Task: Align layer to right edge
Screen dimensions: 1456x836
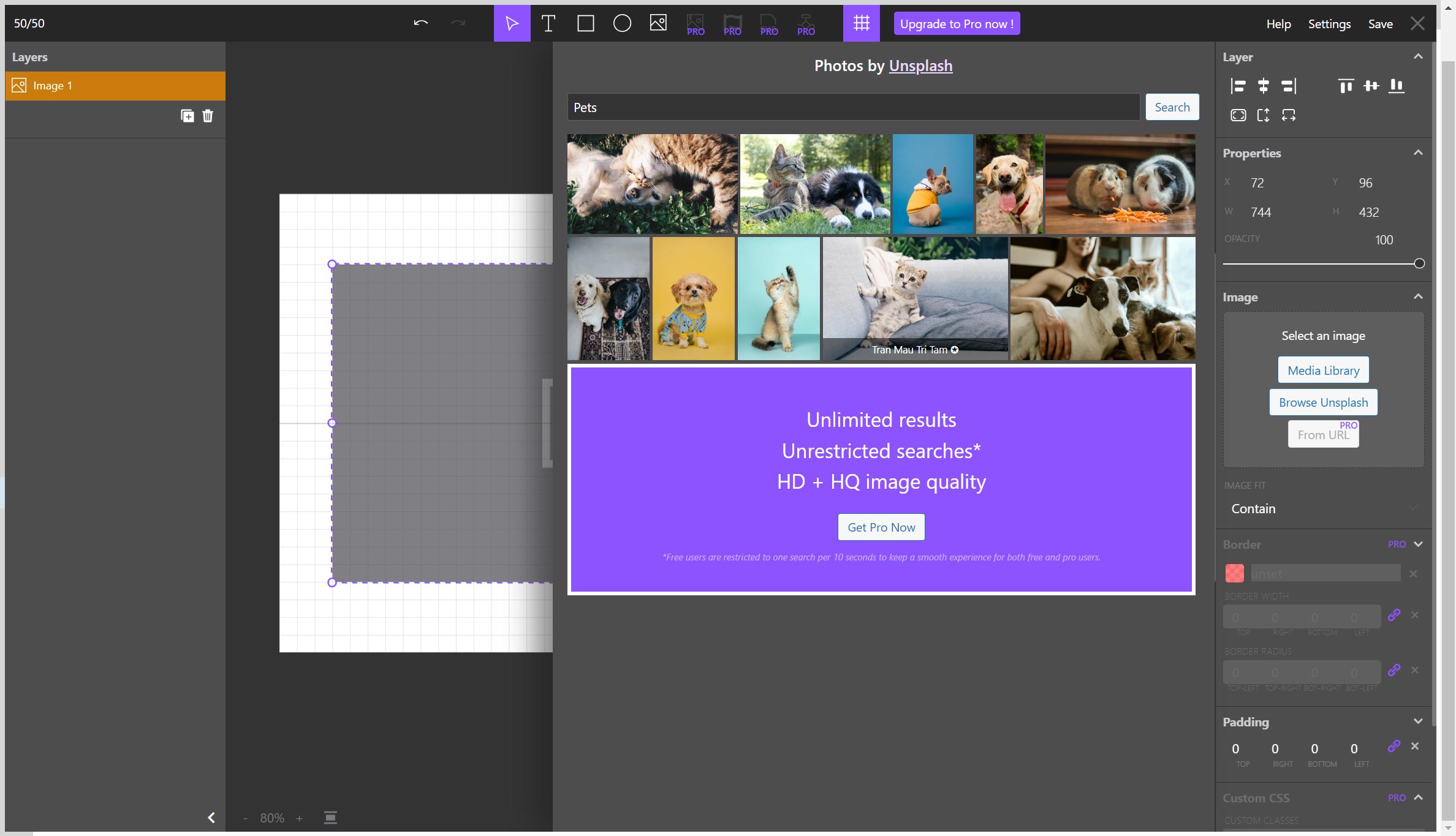Action: tap(1289, 86)
